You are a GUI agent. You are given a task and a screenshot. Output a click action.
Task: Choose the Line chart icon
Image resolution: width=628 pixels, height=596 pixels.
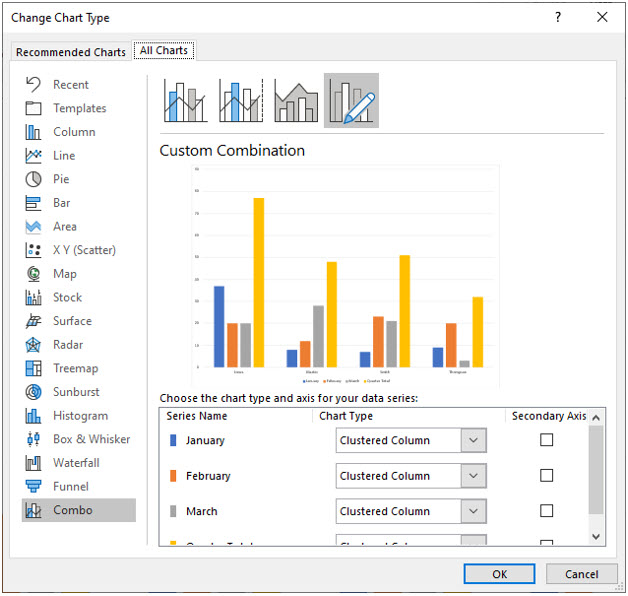click(33, 155)
